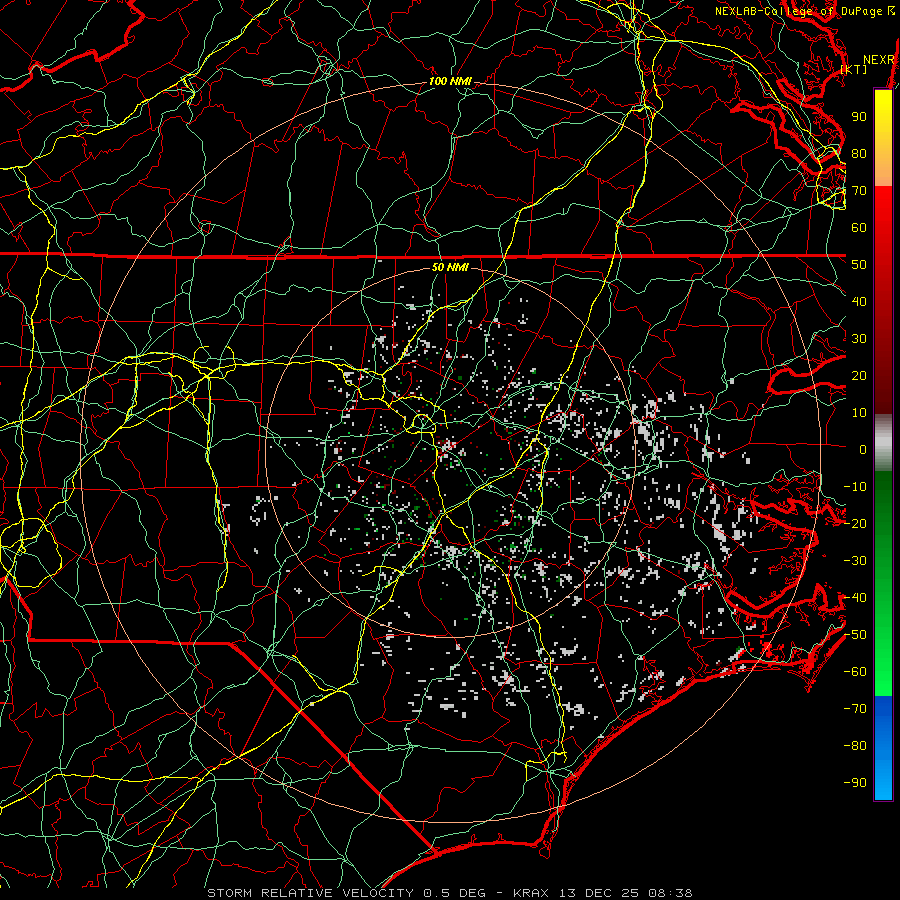Pick the bright green segment near -60

coord(883,672)
